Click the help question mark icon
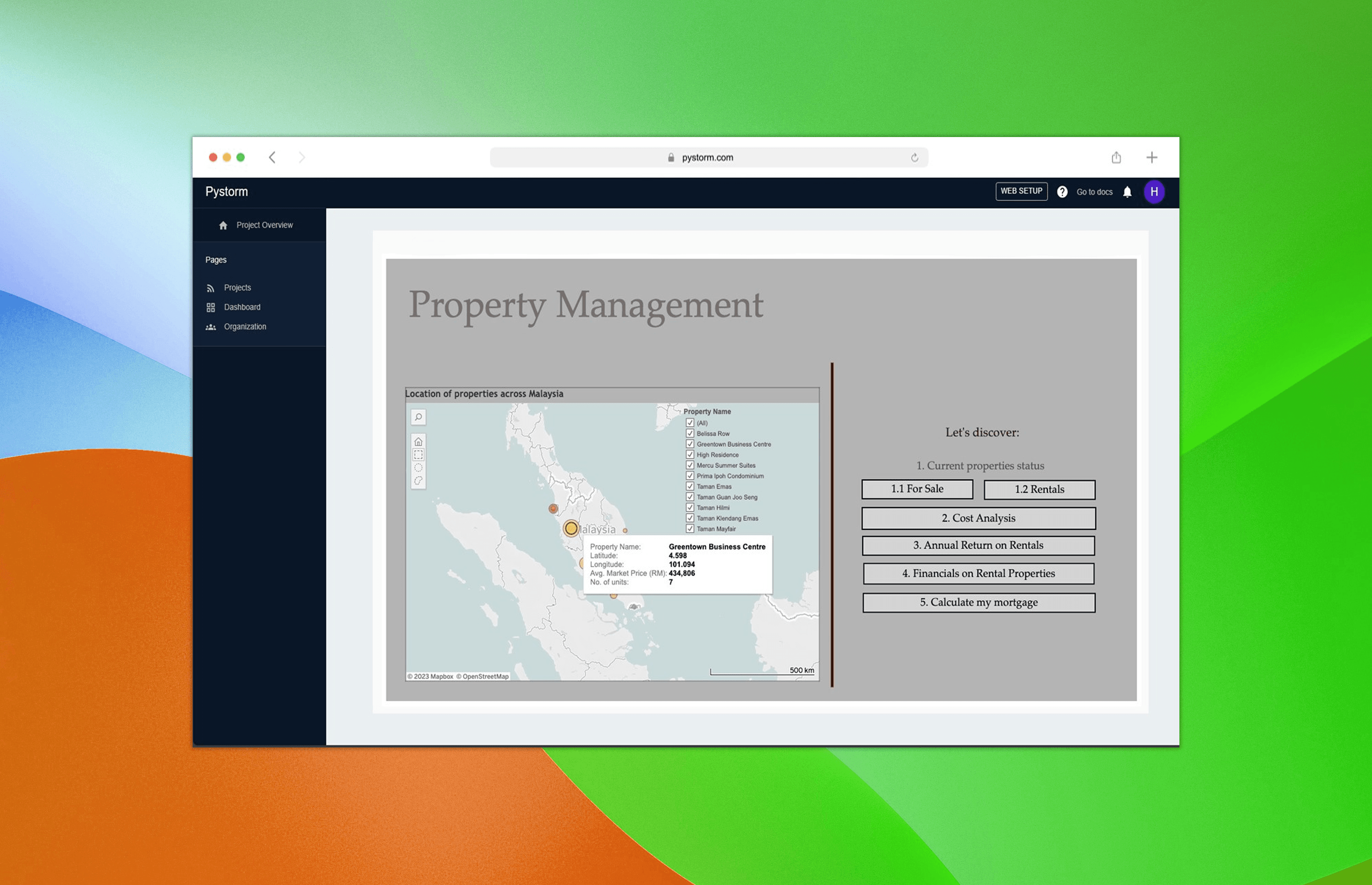Image resolution: width=1372 pixels, height=885 pixels. (x=1062, y=192)
